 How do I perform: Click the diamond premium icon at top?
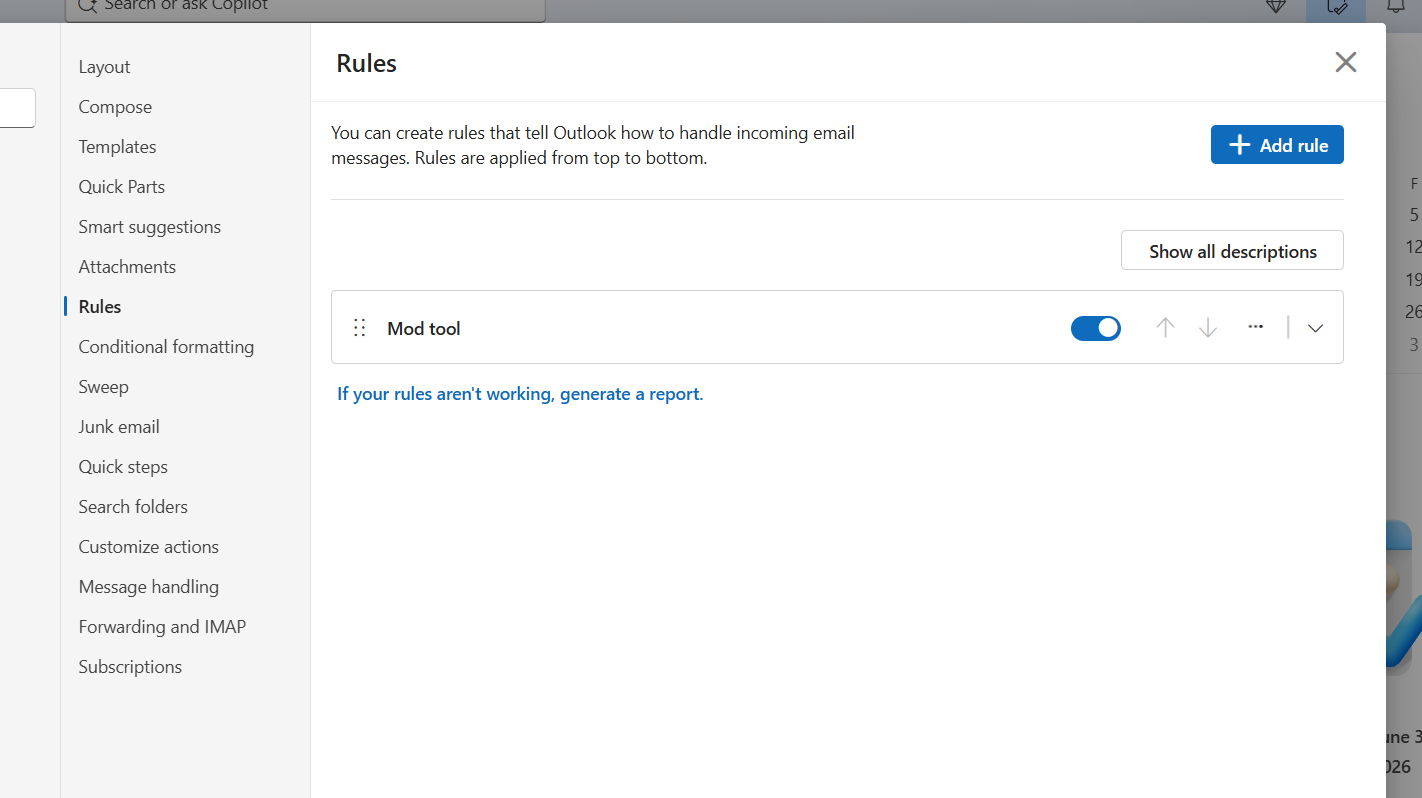tap(1276, 6)
